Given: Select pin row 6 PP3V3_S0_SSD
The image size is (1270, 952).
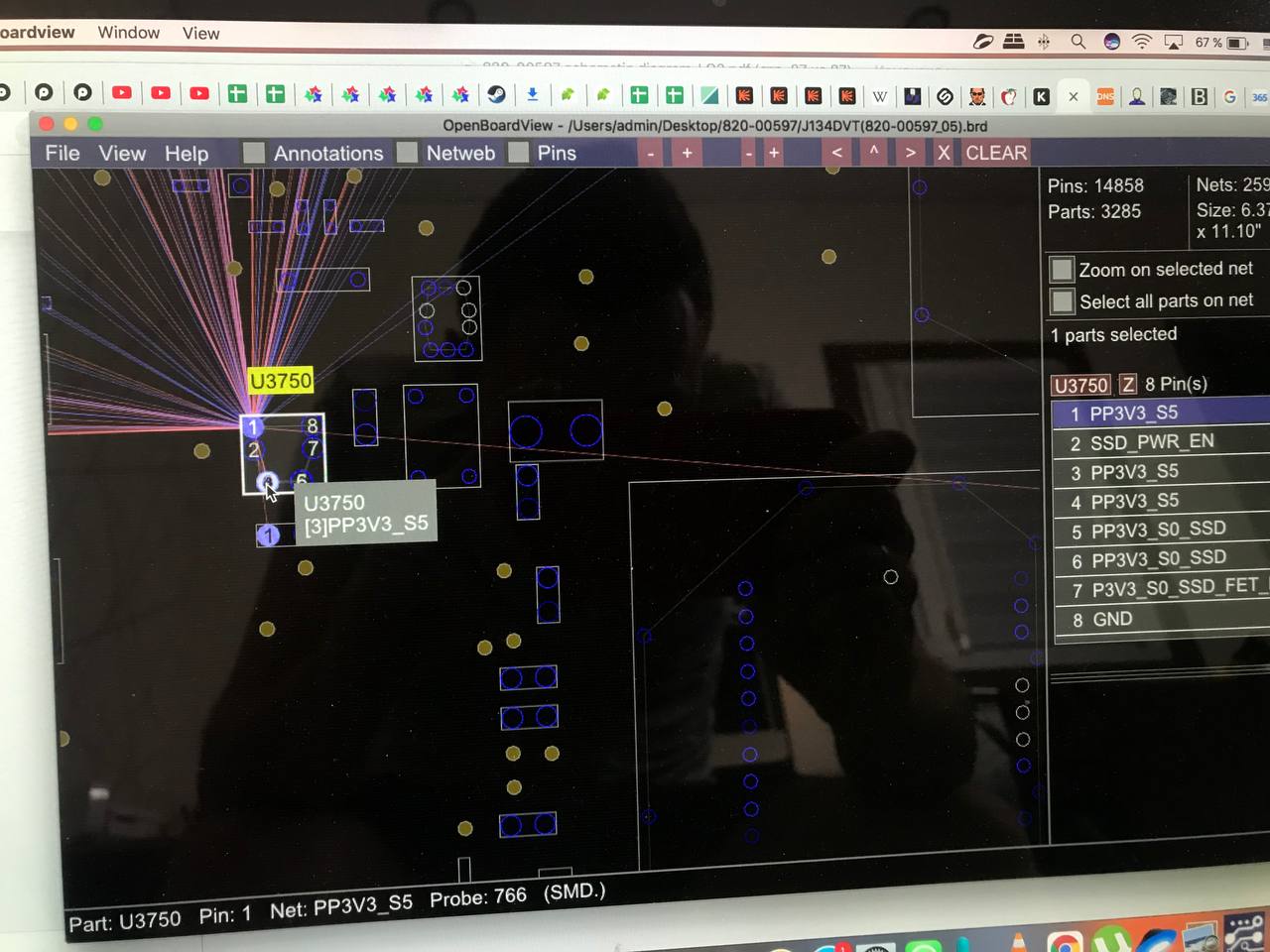Looking at the screenshot, I should (x=1161, y=559).
